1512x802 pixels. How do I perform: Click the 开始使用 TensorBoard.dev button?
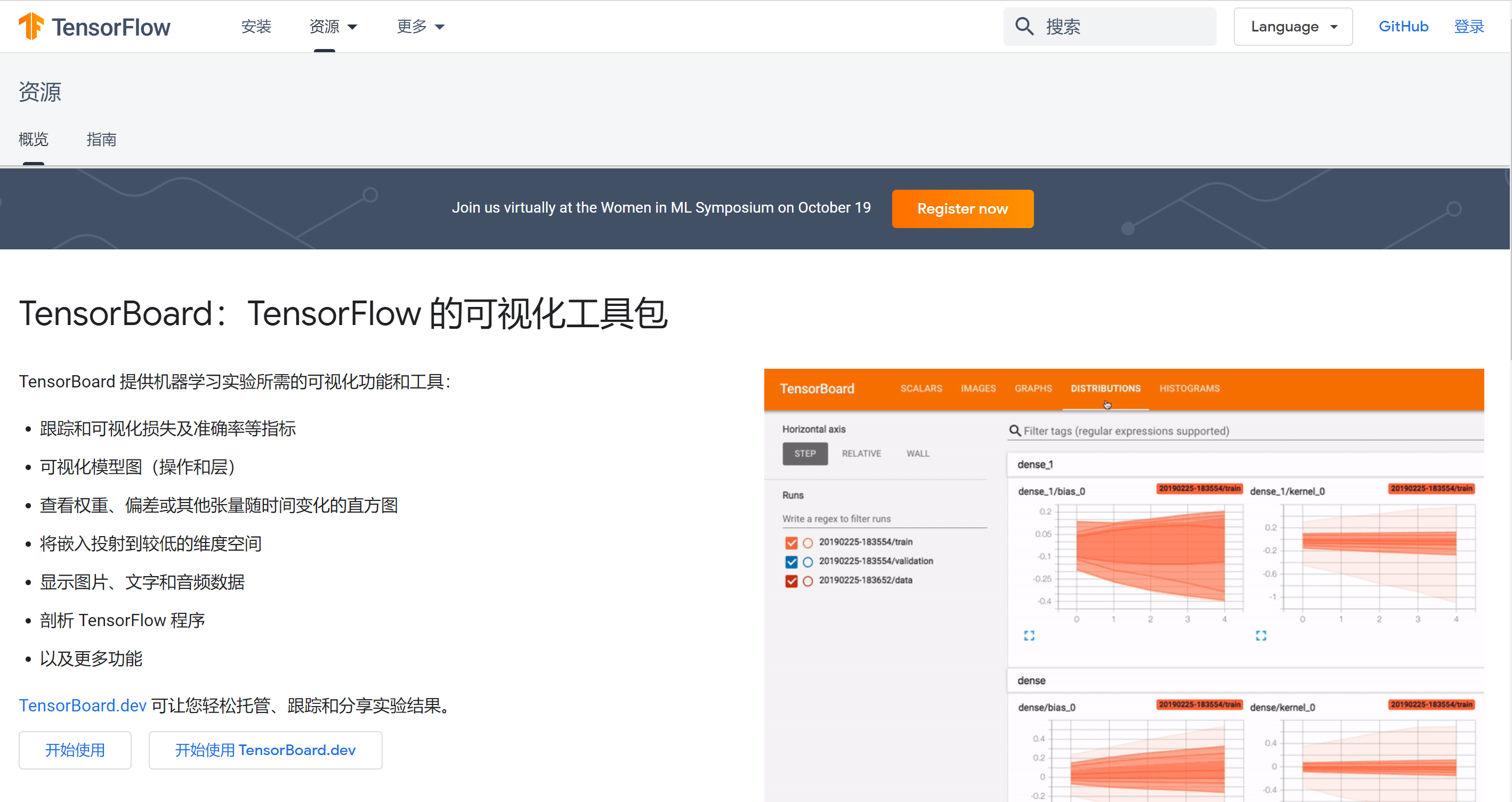(265, 750)
